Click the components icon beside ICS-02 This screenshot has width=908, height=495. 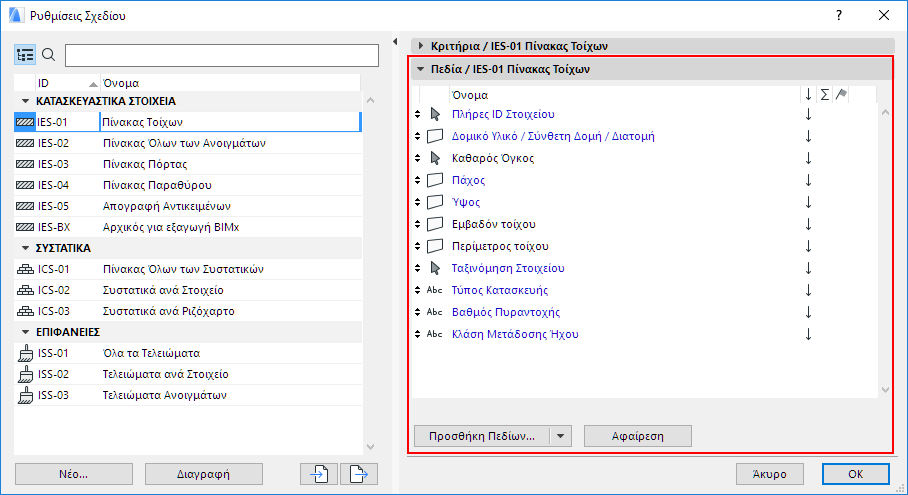click(x=26, y=290)
